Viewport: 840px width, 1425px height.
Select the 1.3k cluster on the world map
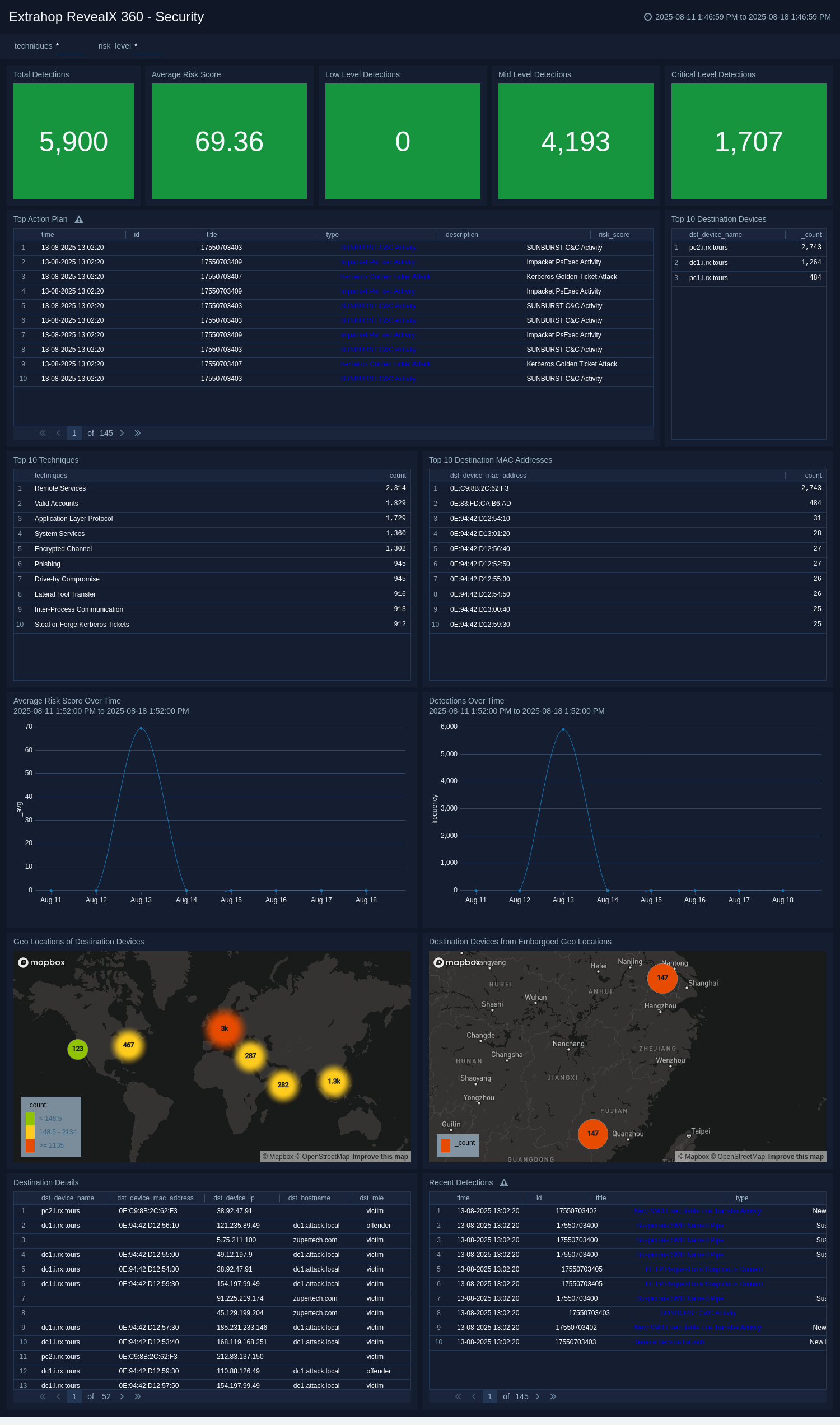coord(334,1081)
